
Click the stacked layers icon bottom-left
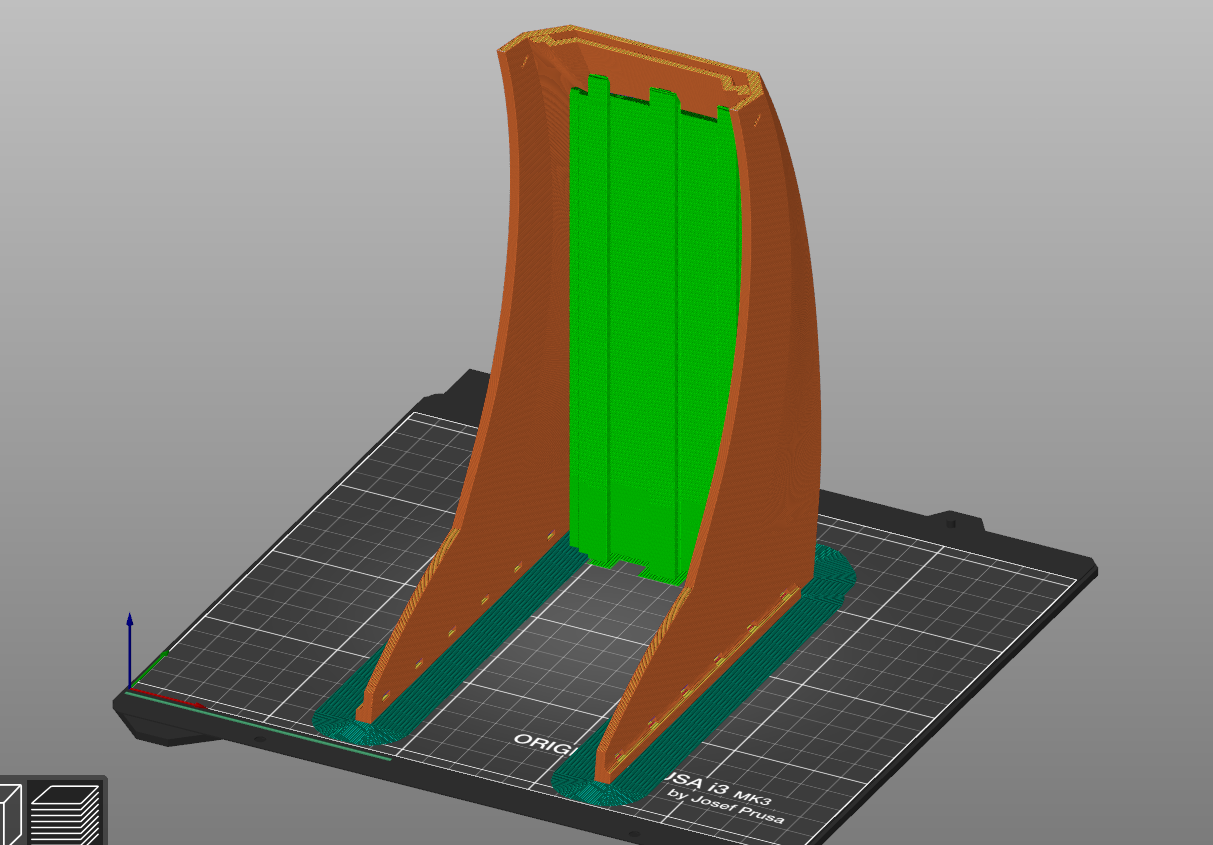(64, 812)
